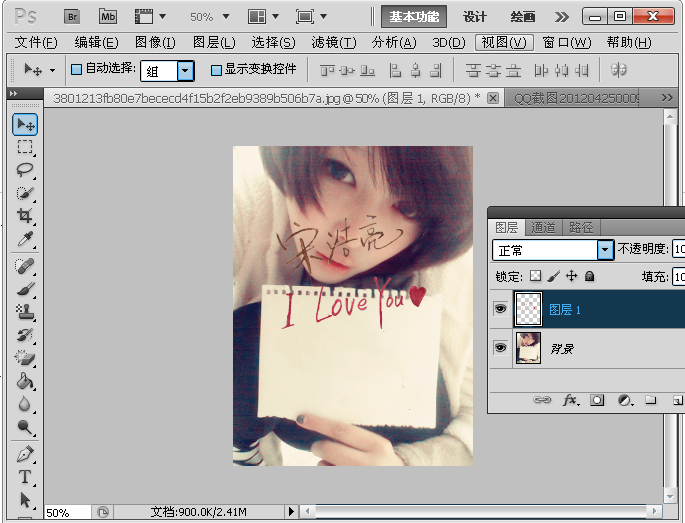685x523 pixels.
Task: Select the Move tool
Action: [x=25, y=124]
